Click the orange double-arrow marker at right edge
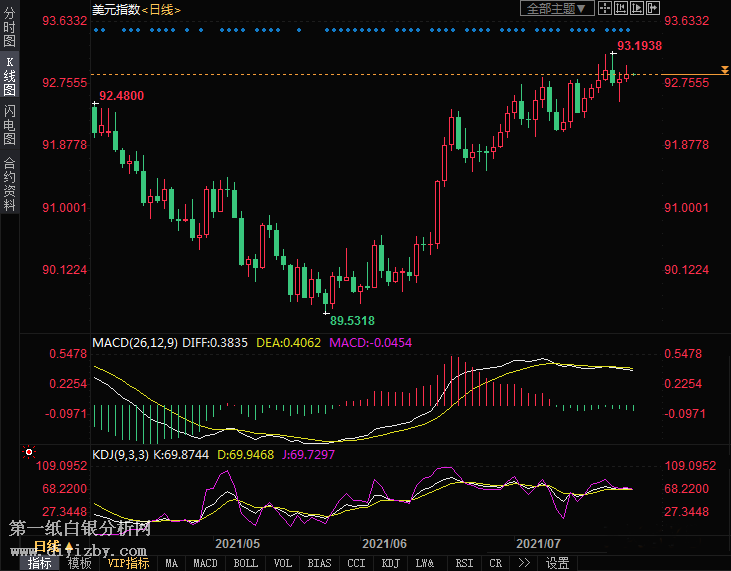731x571 pixels. [724, 70]
